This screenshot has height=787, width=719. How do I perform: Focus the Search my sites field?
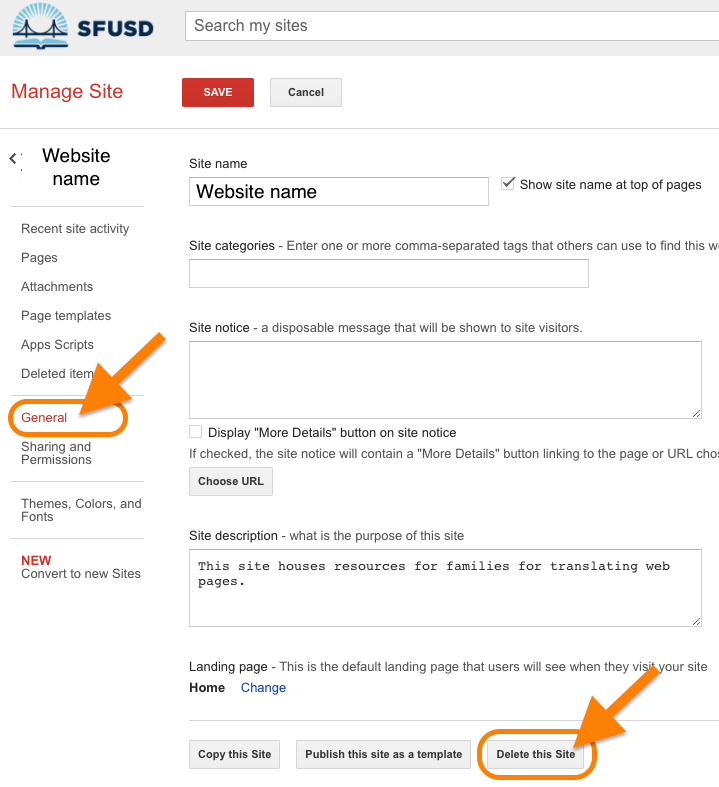pos(450,26)
